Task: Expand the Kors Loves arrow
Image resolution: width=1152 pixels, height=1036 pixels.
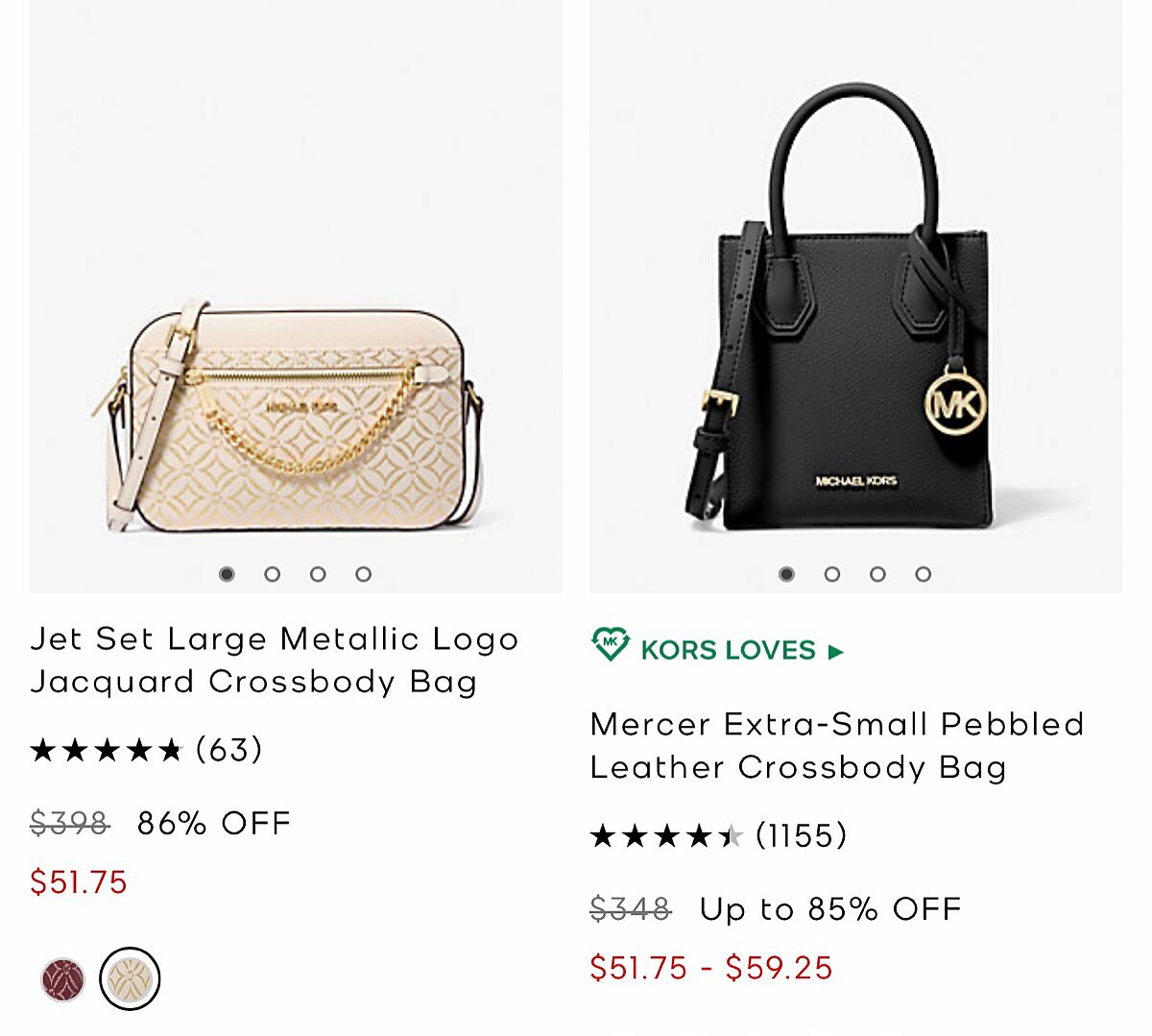Action: click(x=836, y=652)
